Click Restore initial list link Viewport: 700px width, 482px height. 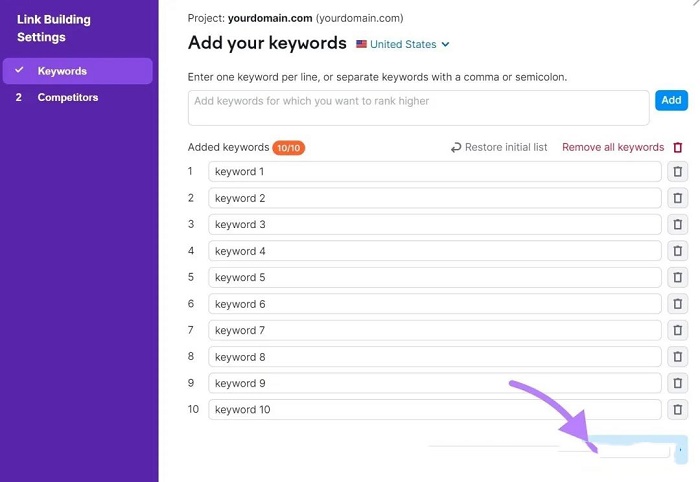coord(506,147)
